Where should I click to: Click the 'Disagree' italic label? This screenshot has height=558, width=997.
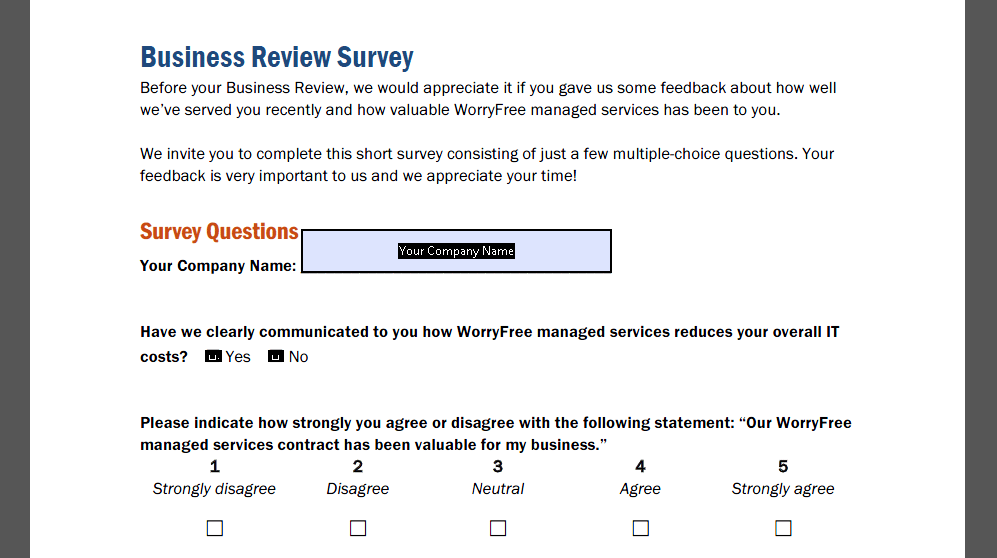(x=358, y=489)
